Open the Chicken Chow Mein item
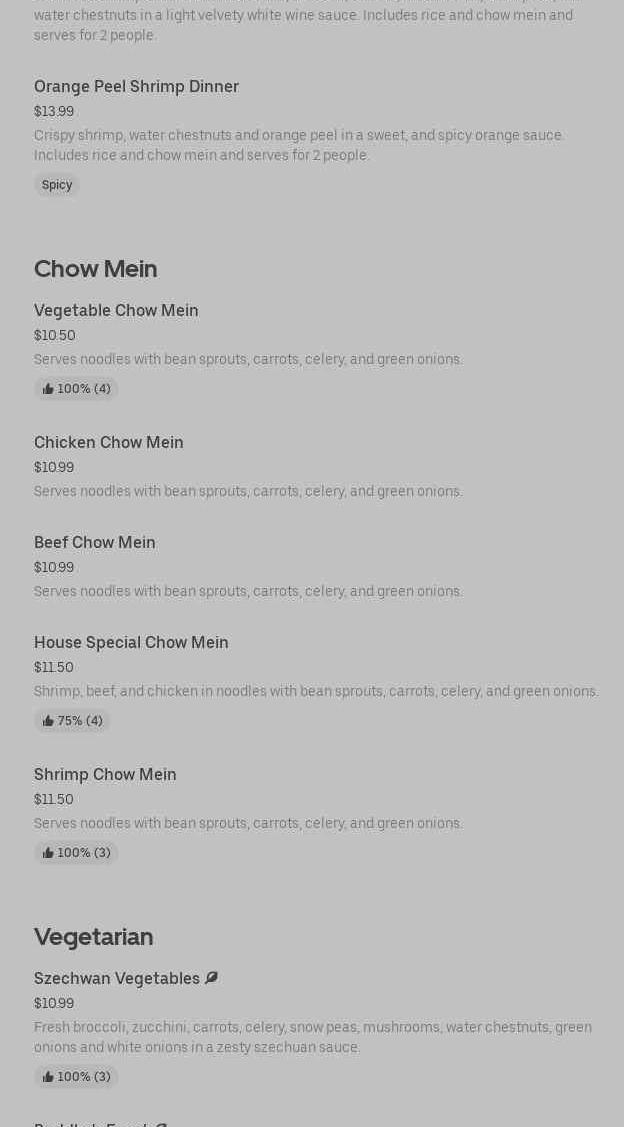The width and height of the screenshot is (624, 1127). click(109, 443)
